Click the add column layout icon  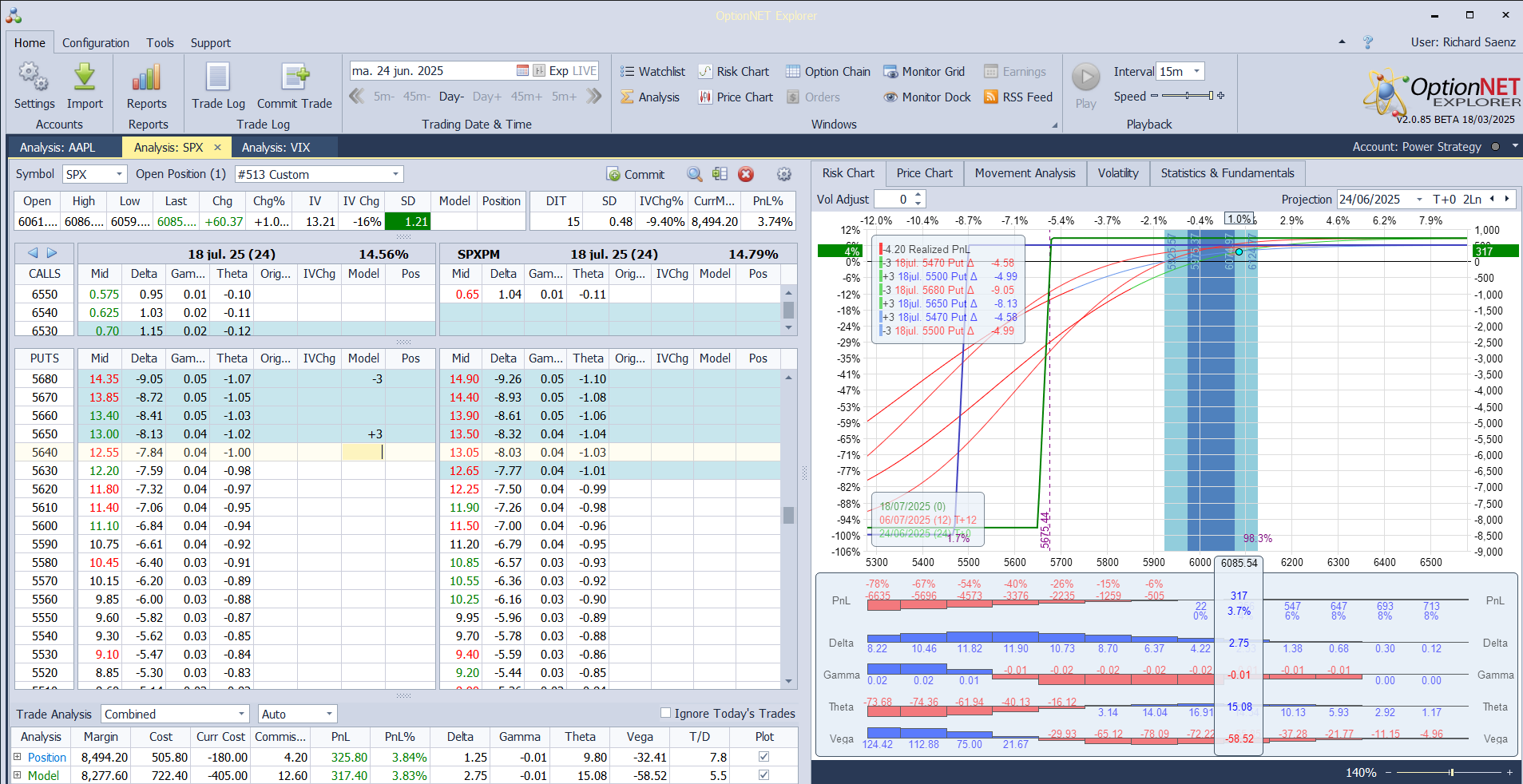coord(720,174)
